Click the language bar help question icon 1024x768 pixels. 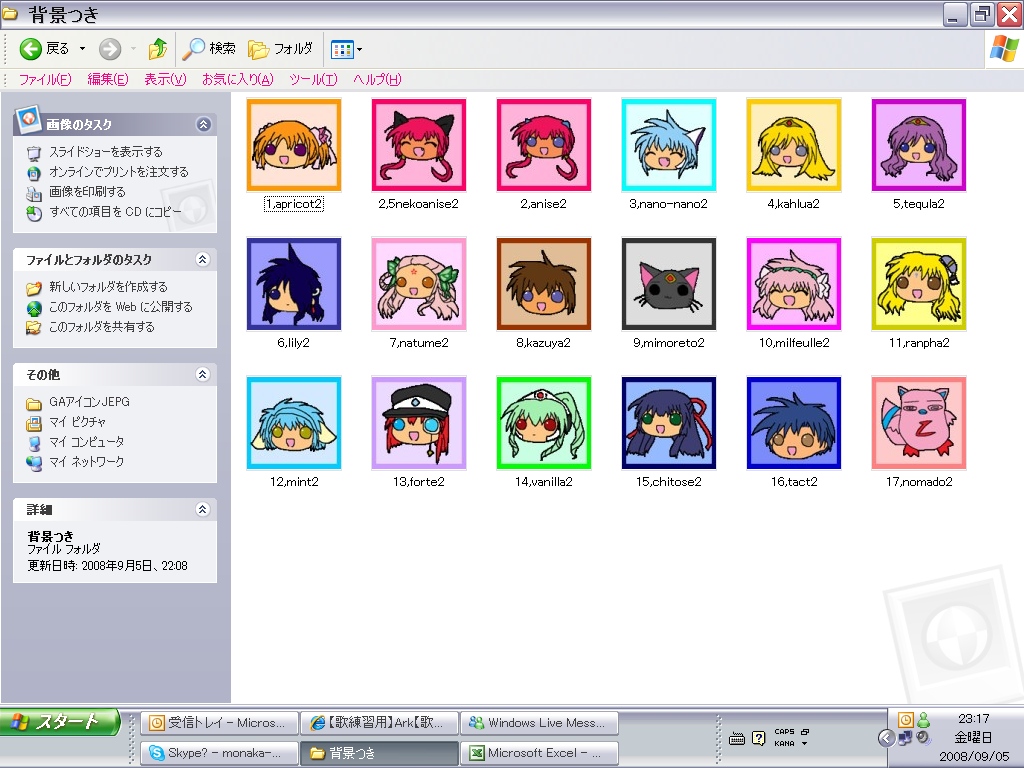click(758, 738)
